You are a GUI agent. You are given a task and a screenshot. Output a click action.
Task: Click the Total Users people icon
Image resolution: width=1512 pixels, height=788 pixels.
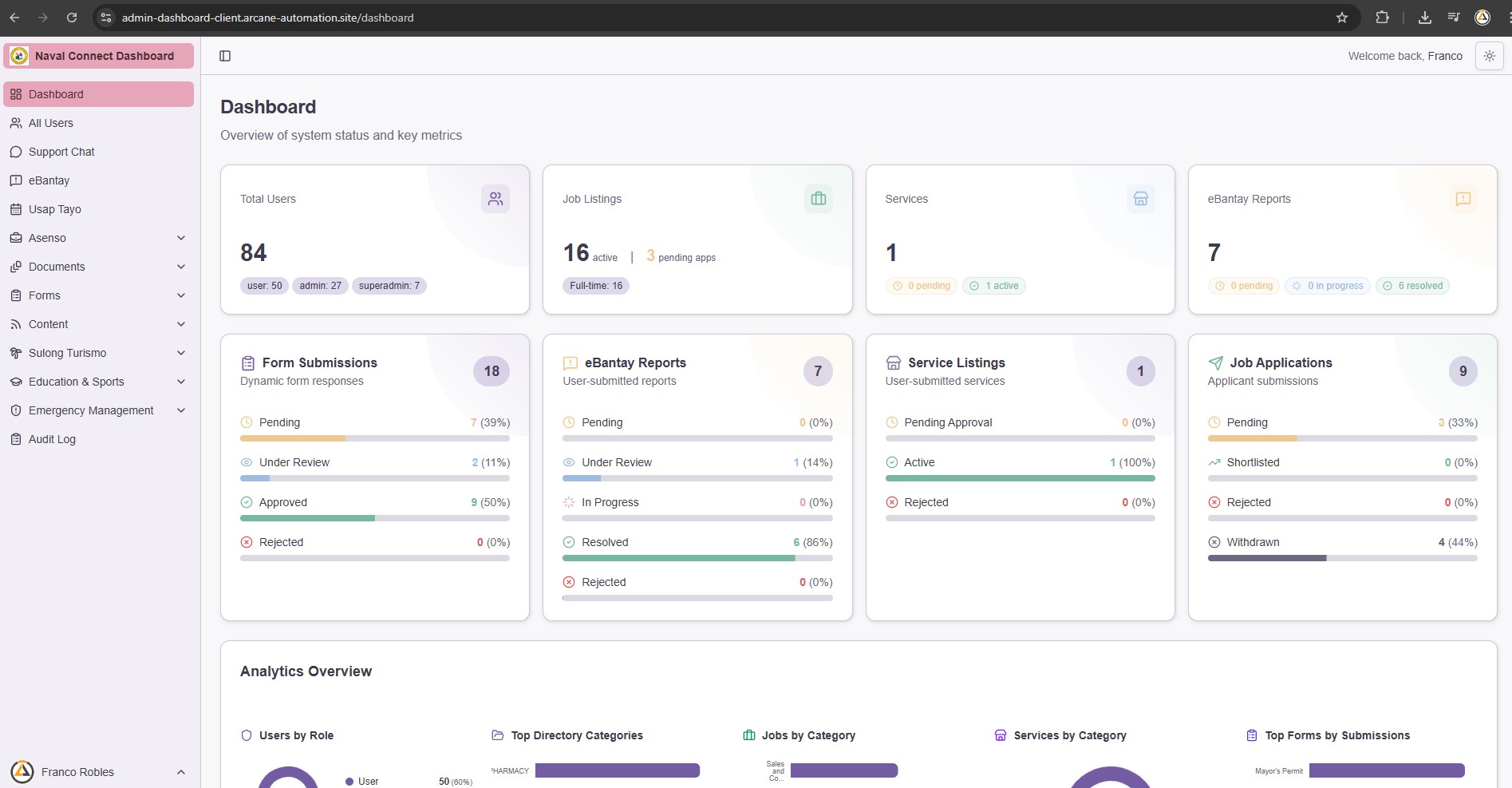(x=495, y=199)
